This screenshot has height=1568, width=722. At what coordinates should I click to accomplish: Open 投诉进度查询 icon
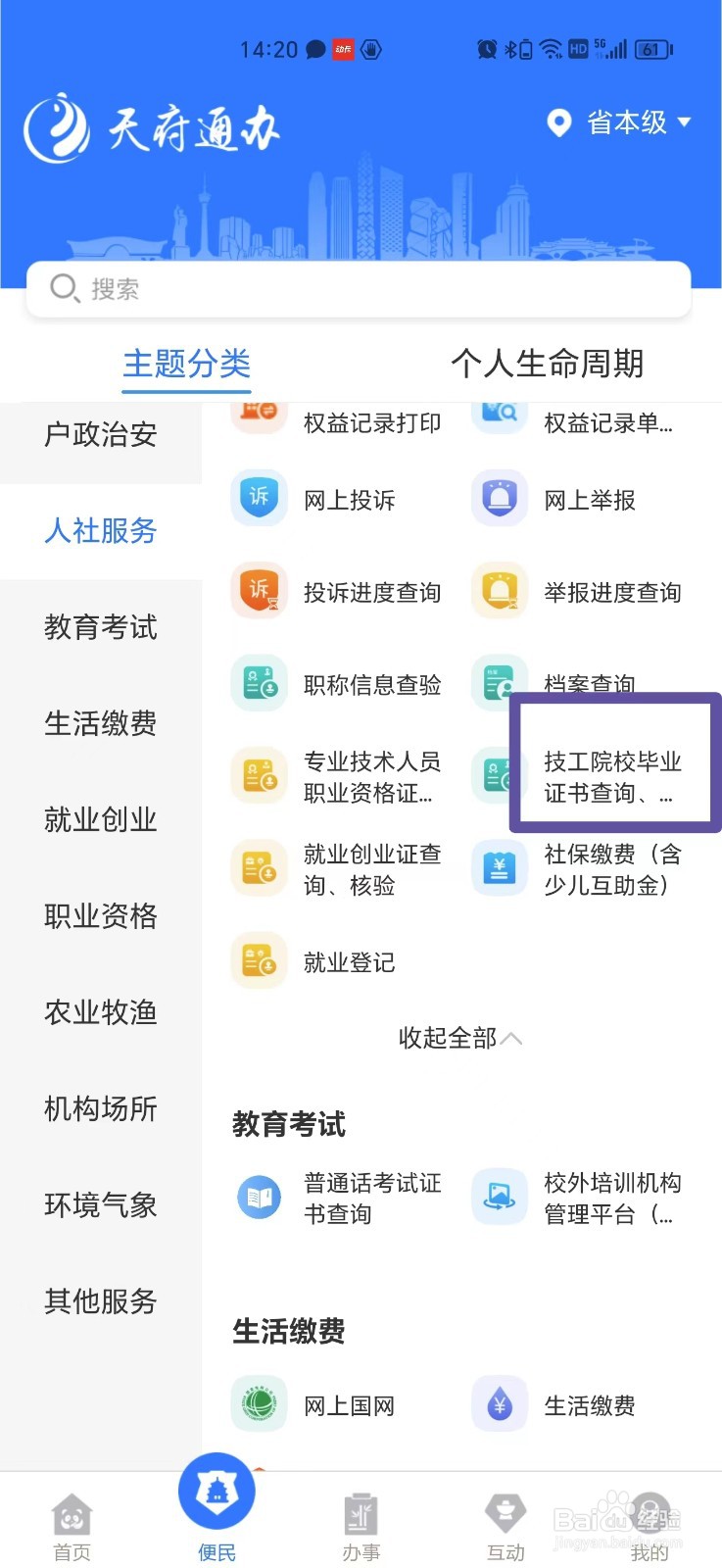pyautogui.click(x=259, y=591)
